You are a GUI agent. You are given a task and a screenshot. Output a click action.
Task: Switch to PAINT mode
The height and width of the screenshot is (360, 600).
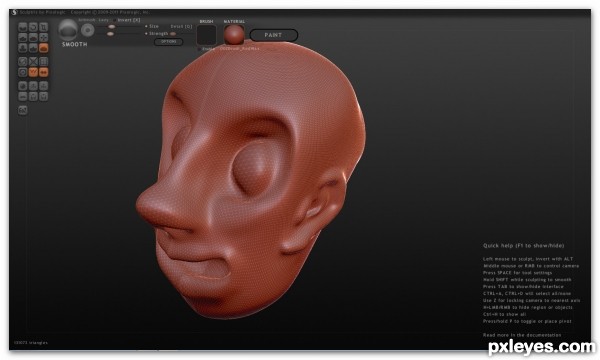pyautogui.click(x=274, y=35)
